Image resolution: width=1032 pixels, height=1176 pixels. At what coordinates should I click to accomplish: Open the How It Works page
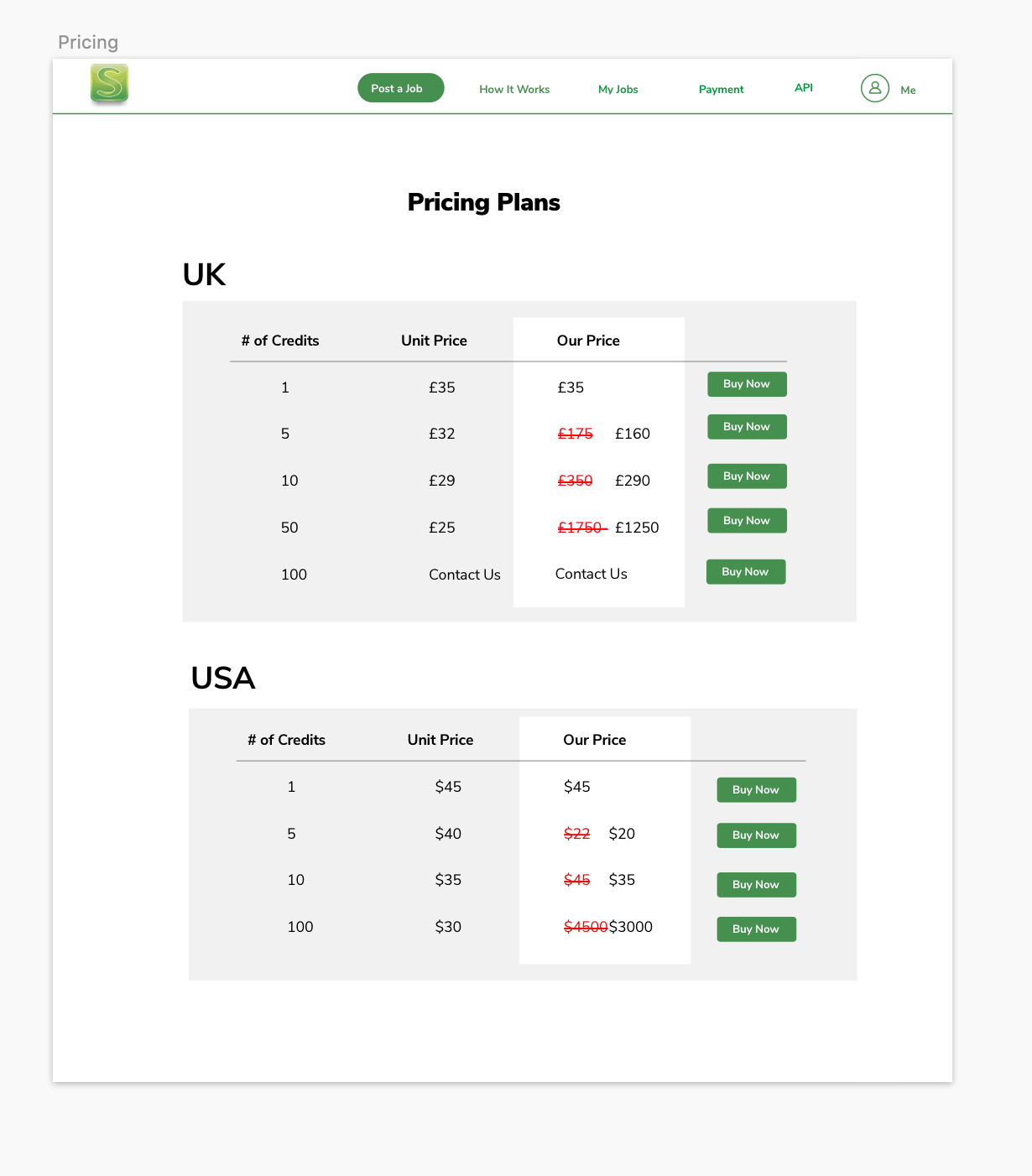[514, 89]
